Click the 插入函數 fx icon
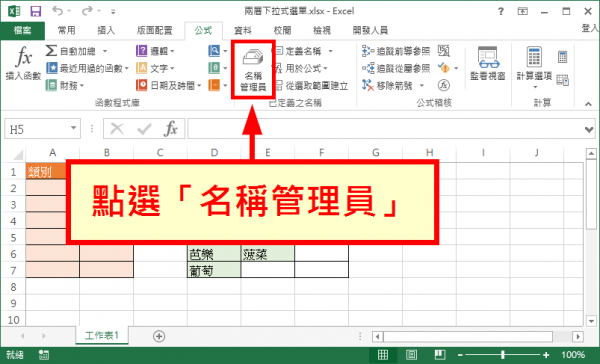 pos(23,63)
